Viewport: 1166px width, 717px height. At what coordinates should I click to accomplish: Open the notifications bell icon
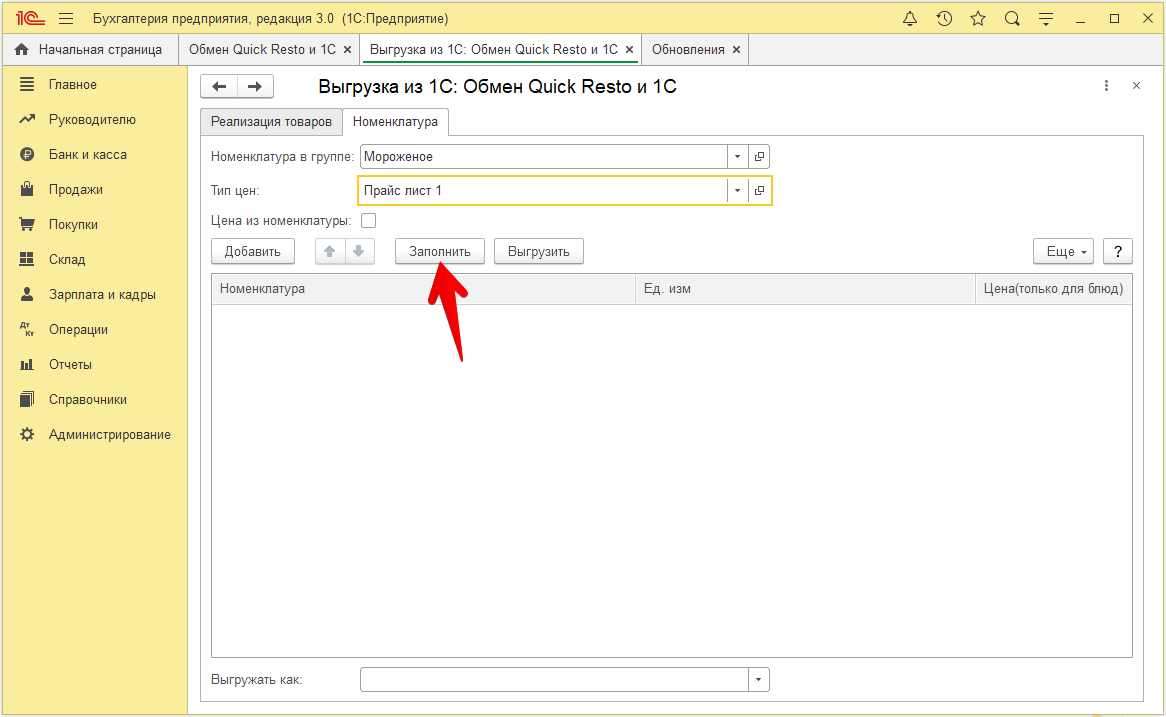(909, 19)
